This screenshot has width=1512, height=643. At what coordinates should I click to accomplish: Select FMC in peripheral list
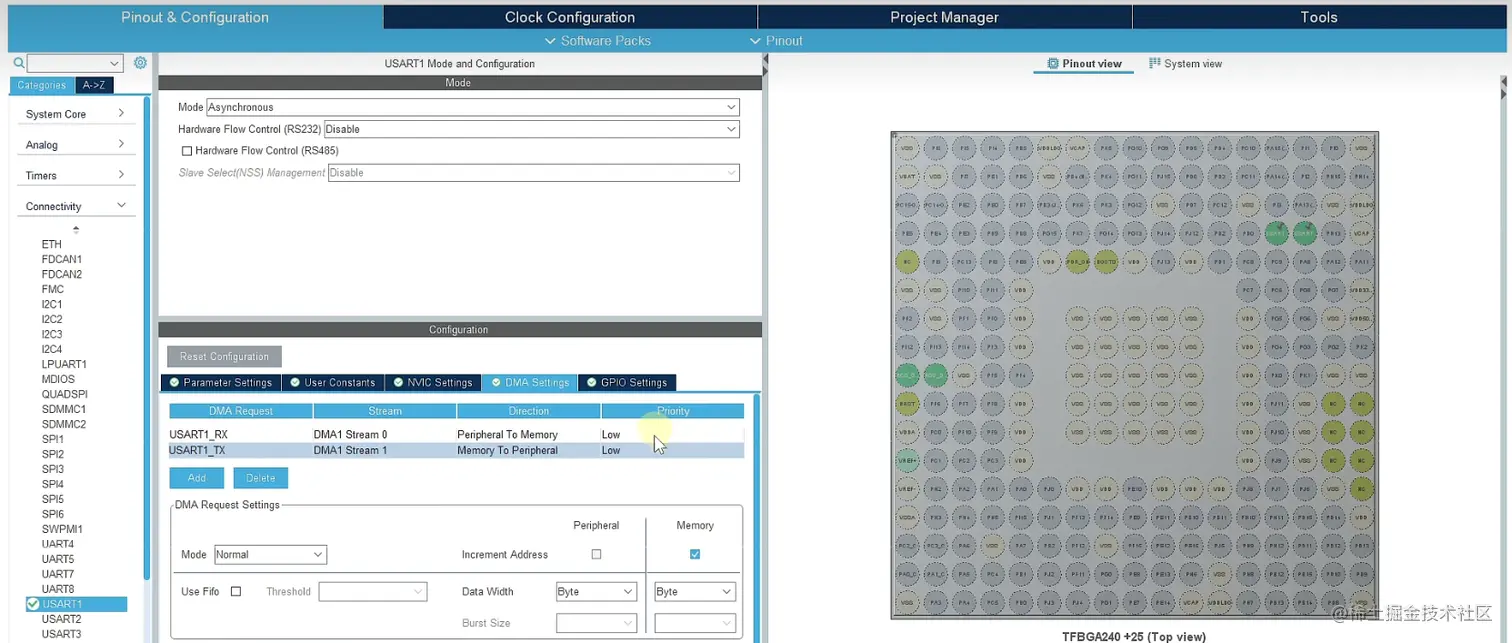point(53,289)
